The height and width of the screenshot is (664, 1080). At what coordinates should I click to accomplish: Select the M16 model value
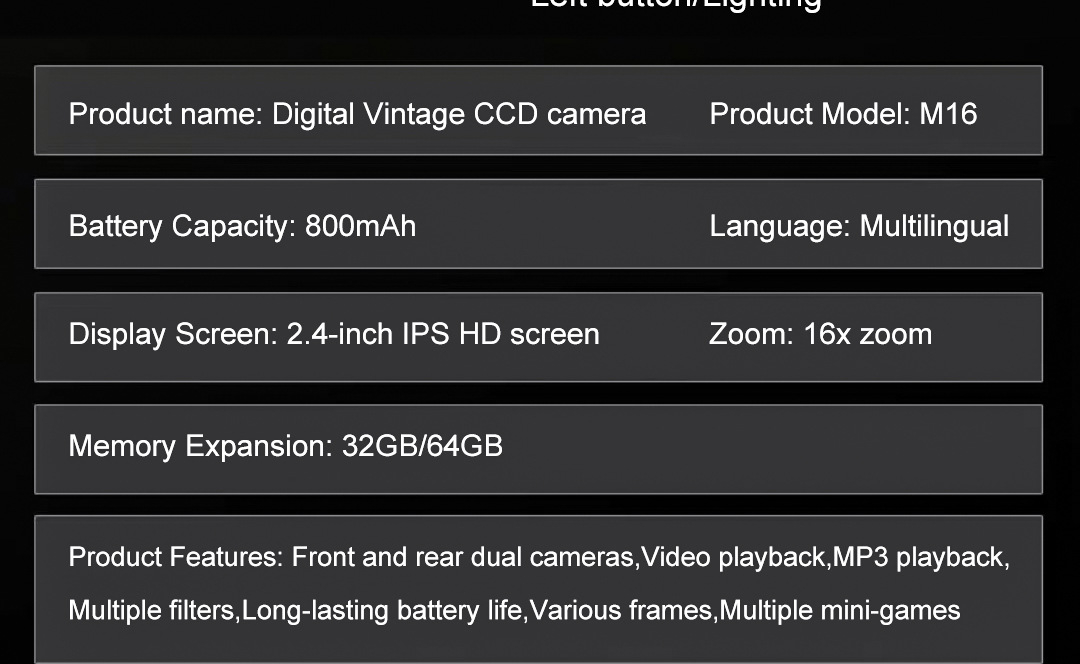pyautogui.click(x=948, y=114)
